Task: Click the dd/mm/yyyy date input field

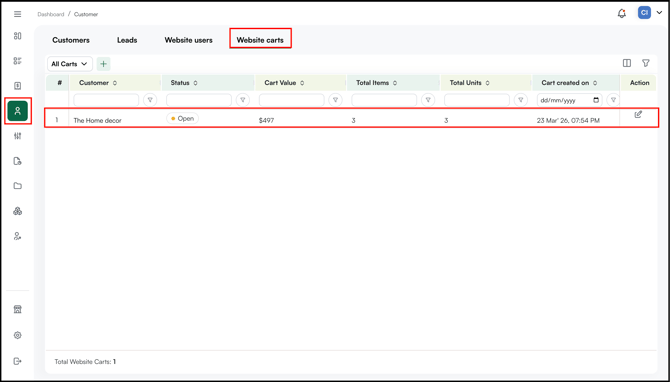Action: 570,100
